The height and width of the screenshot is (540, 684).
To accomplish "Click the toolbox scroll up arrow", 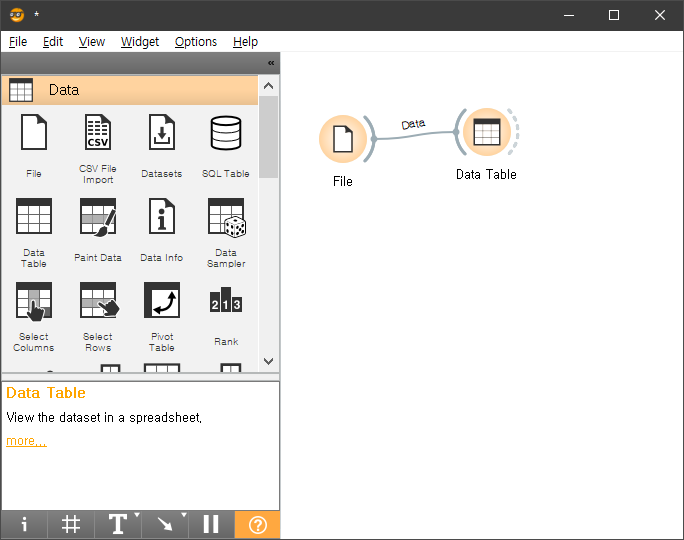I will pos(269,85).
